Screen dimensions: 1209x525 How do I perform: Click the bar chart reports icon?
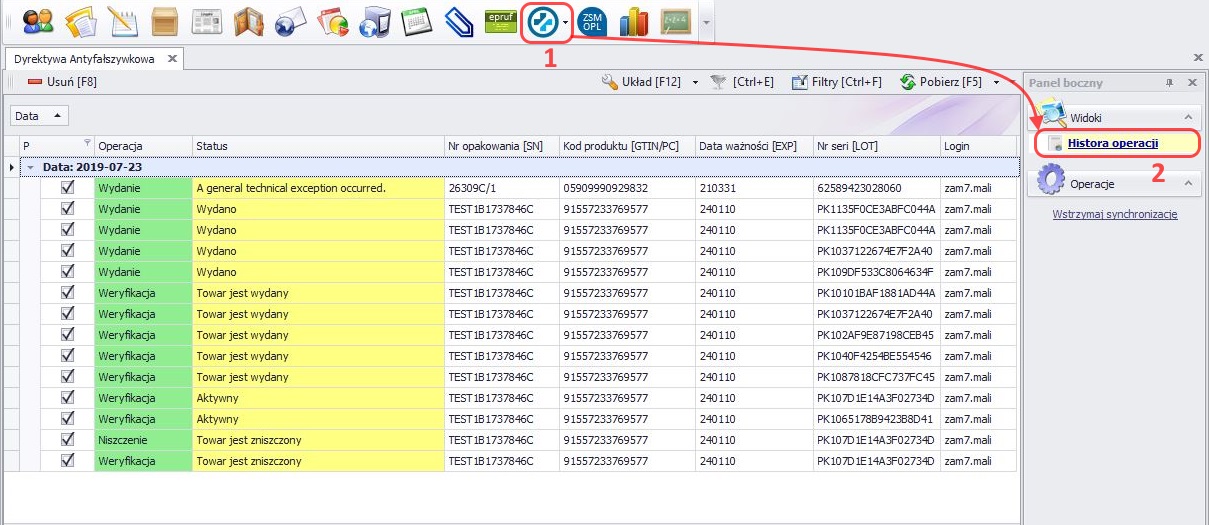634,21
